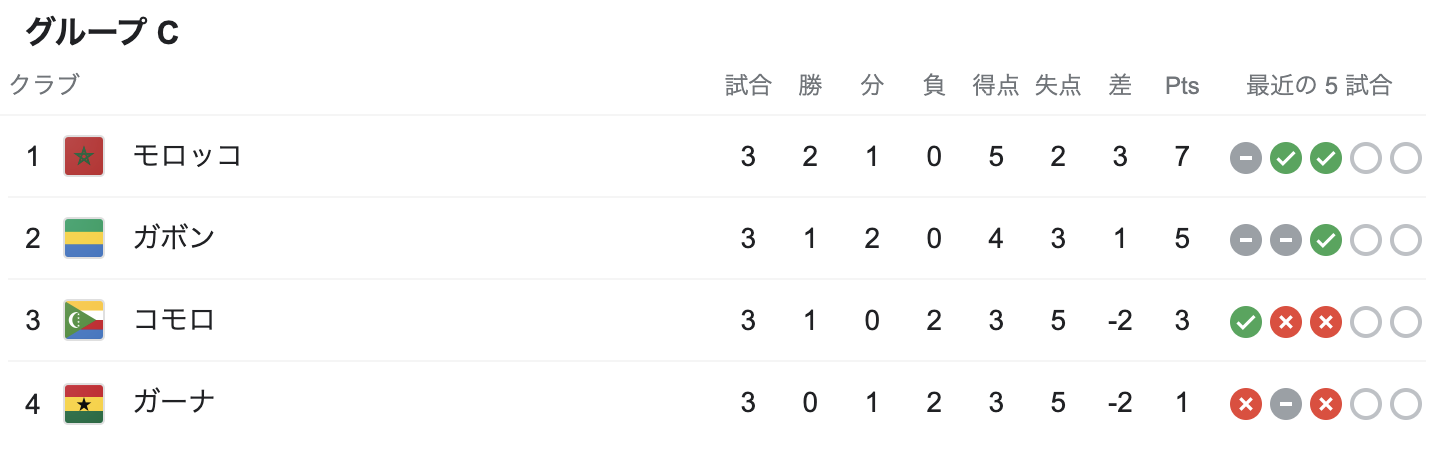Open the ガーナ team link
The height and width of the screenshot is (454, 1456).
tap(174, 403)
